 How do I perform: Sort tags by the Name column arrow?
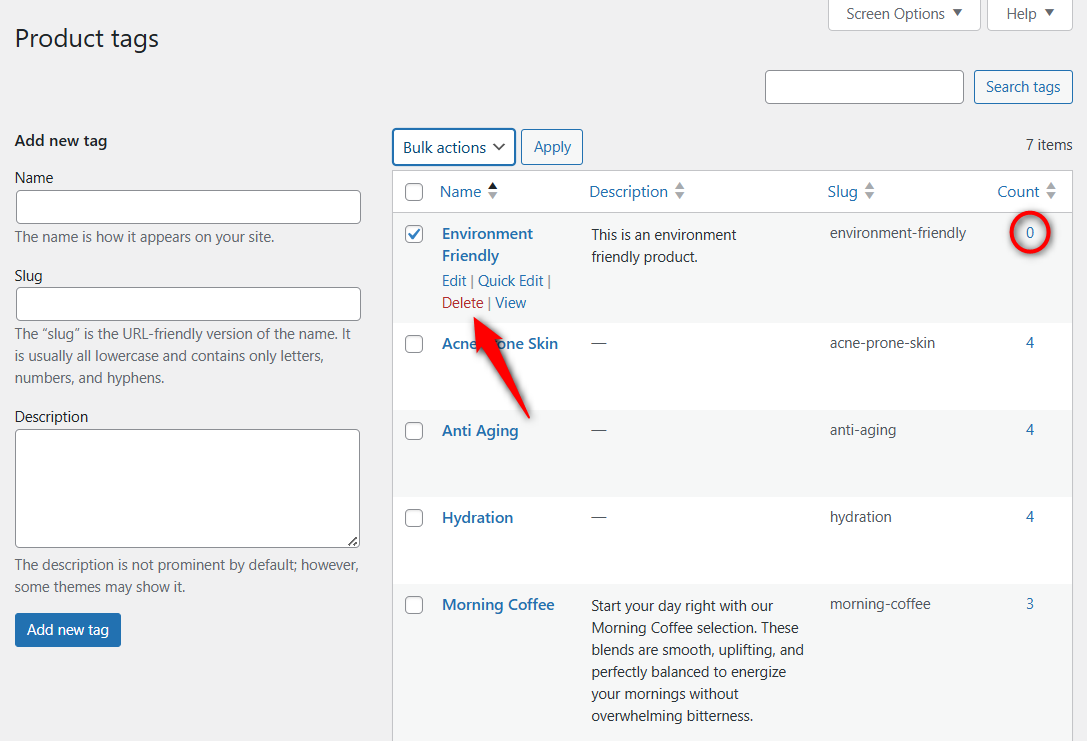tap(494, 191)
